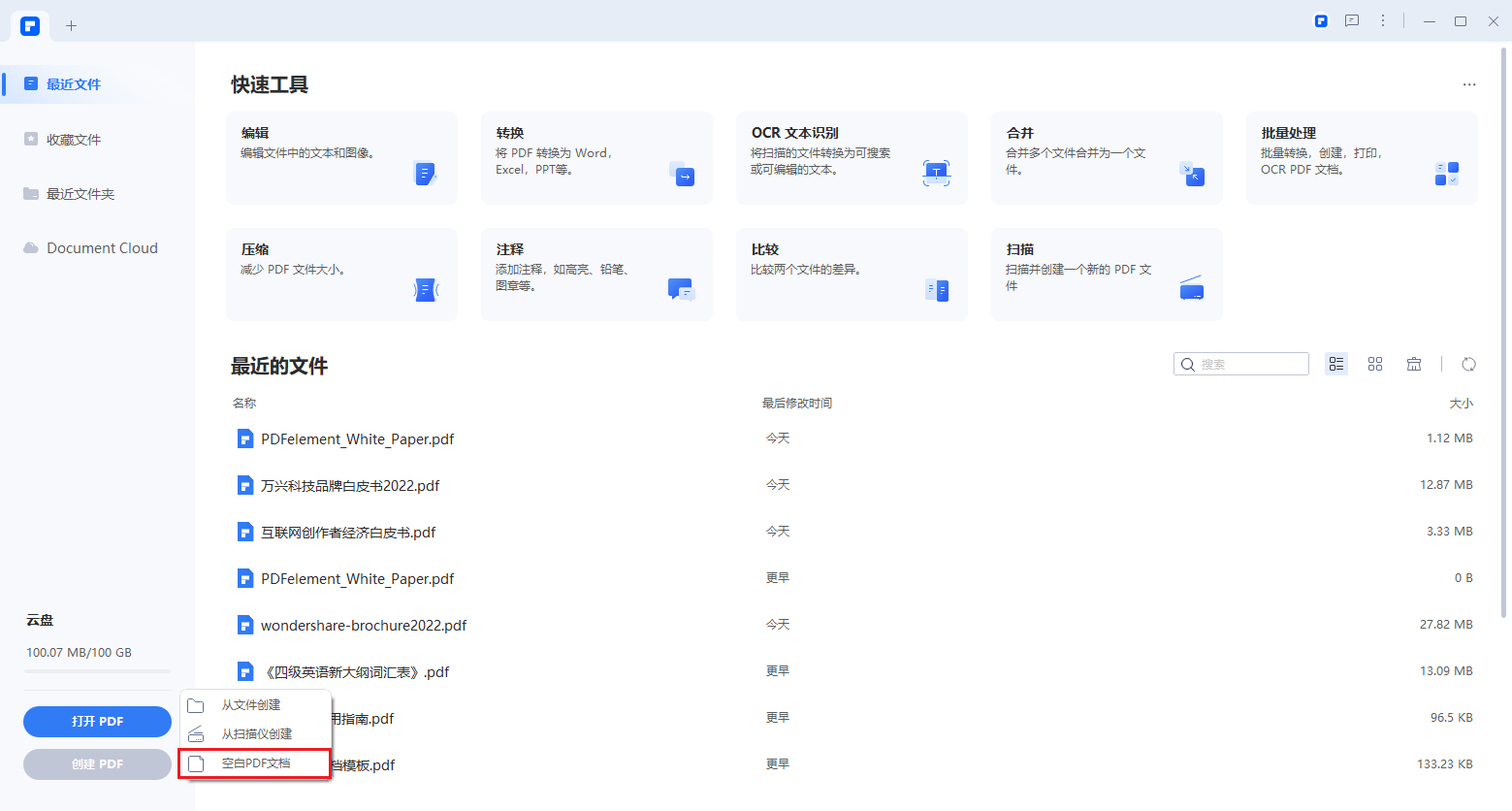Click 12.87 MB size value
1512x811 pixels.
(1446, 485)
